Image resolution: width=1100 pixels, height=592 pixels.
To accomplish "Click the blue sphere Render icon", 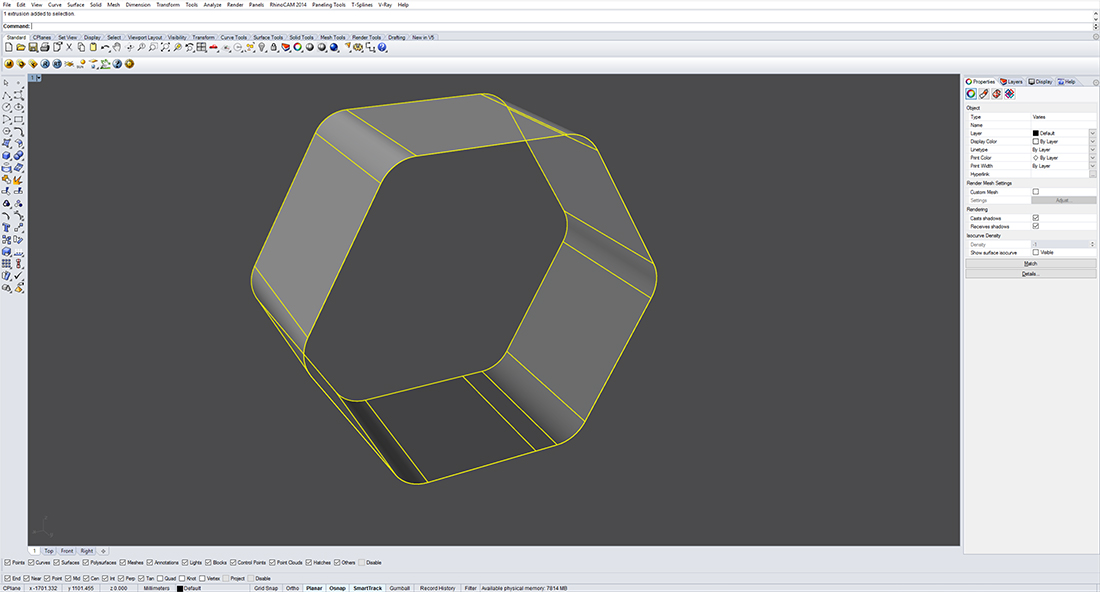I will tap(333, 48).
